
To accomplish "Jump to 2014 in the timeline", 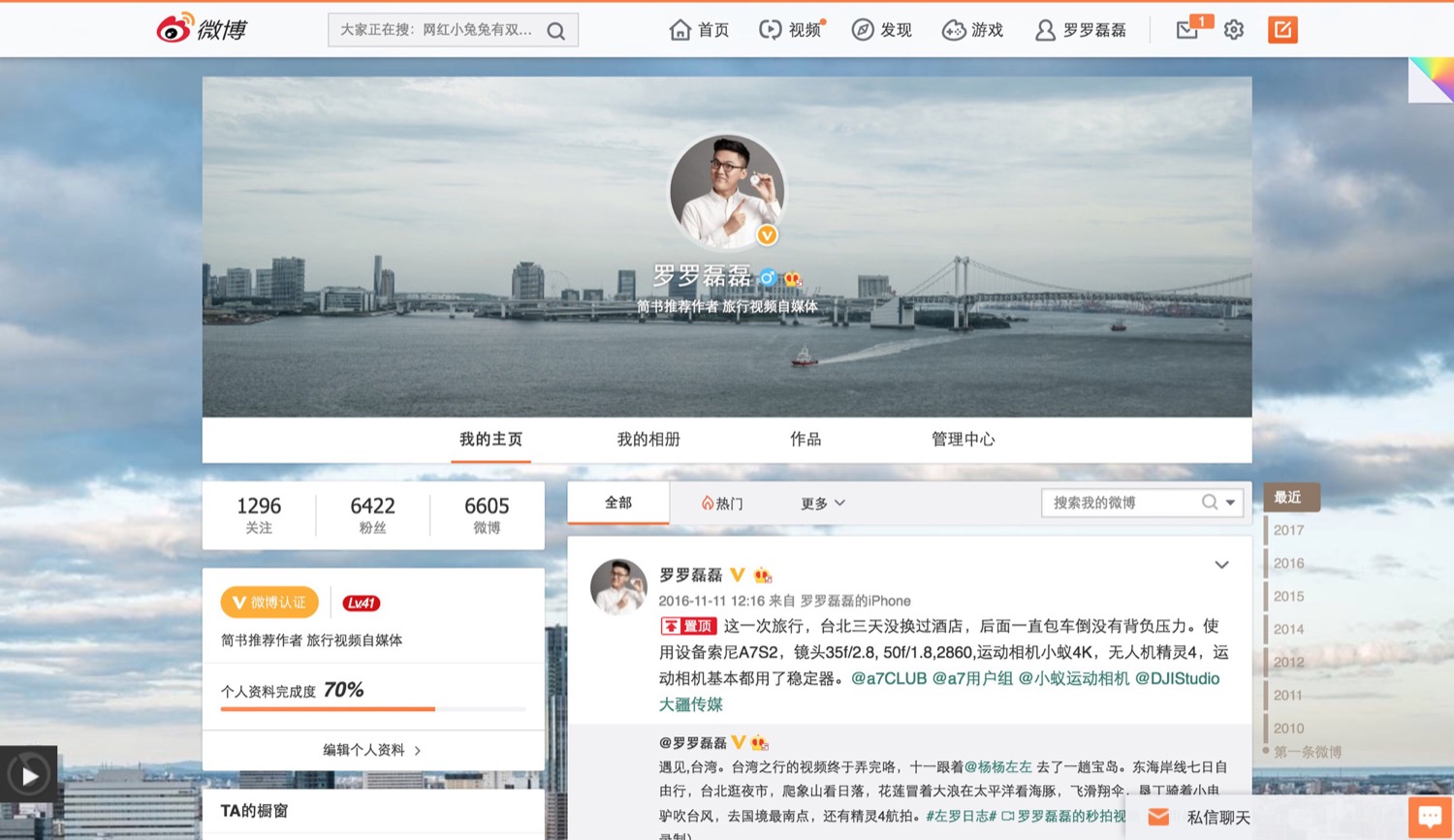I will click(1288, 629).
